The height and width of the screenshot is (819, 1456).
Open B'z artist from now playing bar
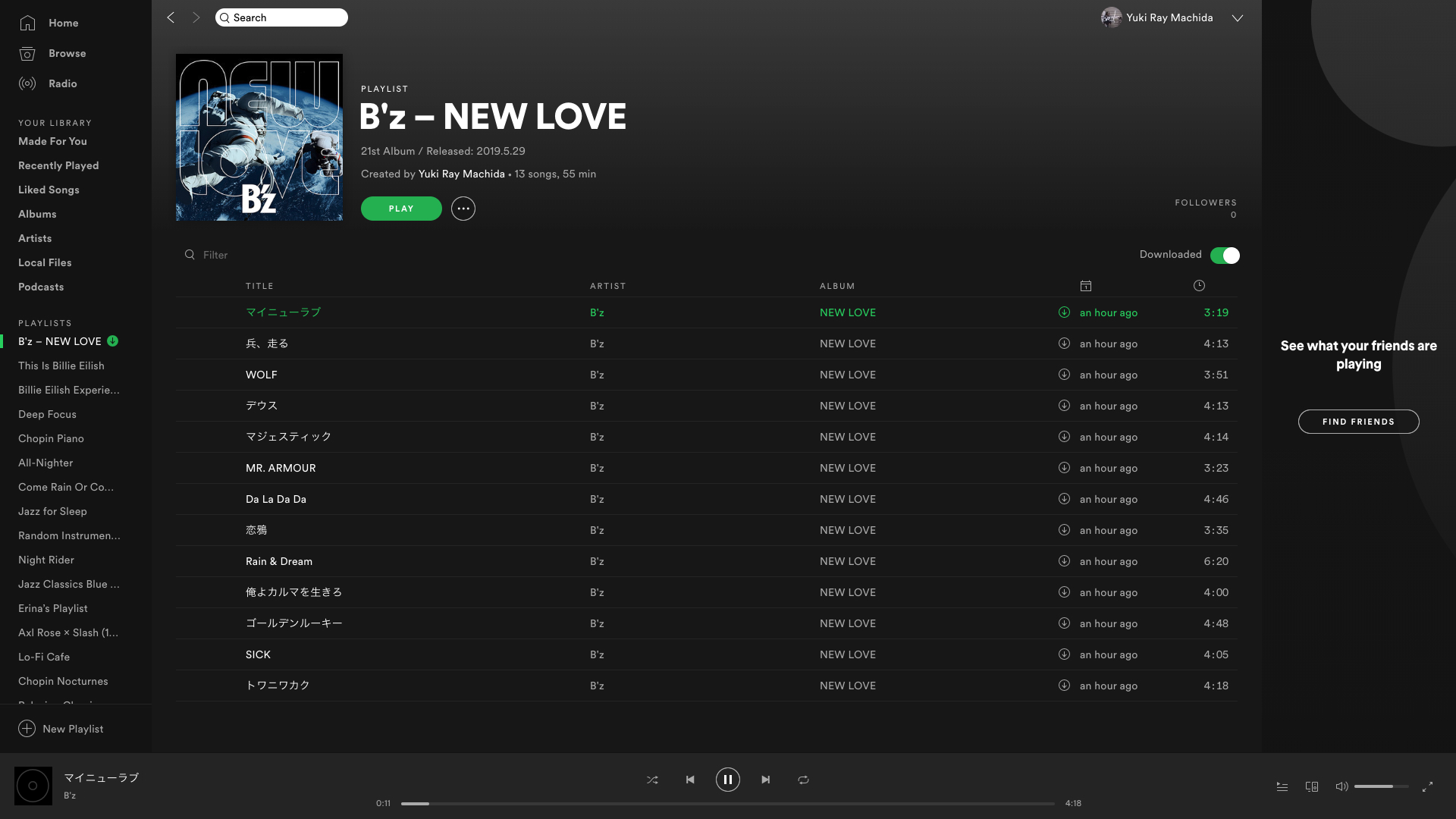(70, 795)
